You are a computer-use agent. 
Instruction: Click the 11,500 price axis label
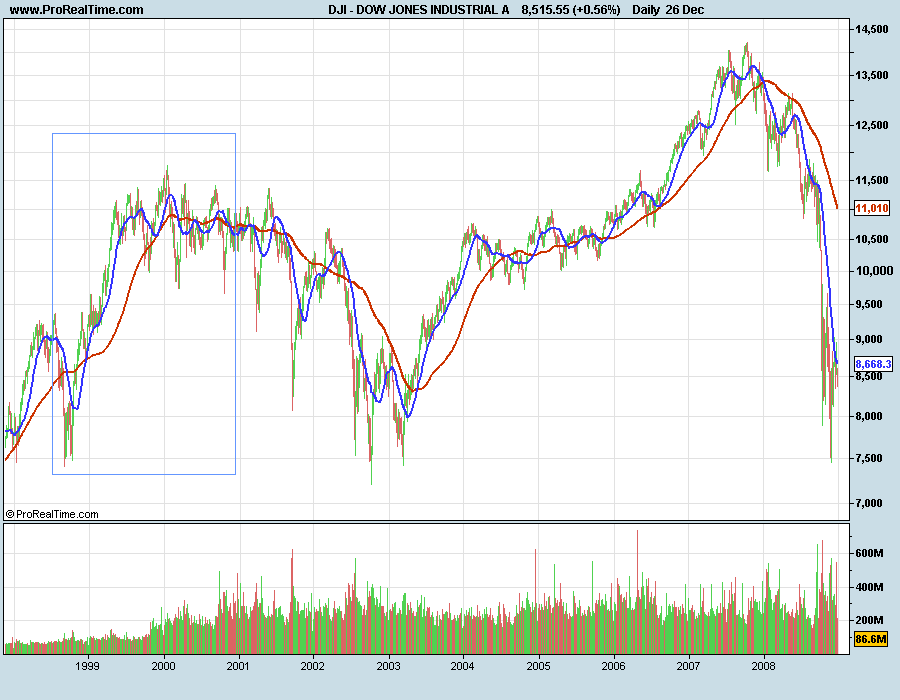[x=872, y=180]
